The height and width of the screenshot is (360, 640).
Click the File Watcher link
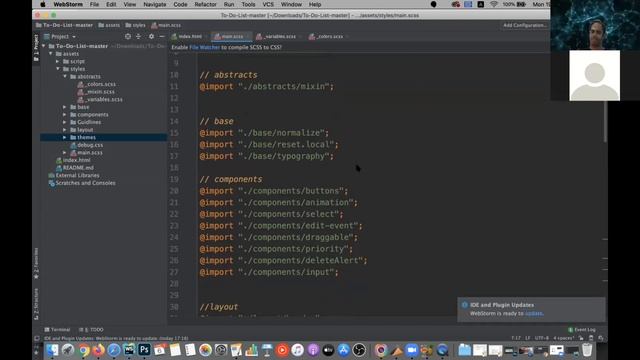[x=204, y=47]
